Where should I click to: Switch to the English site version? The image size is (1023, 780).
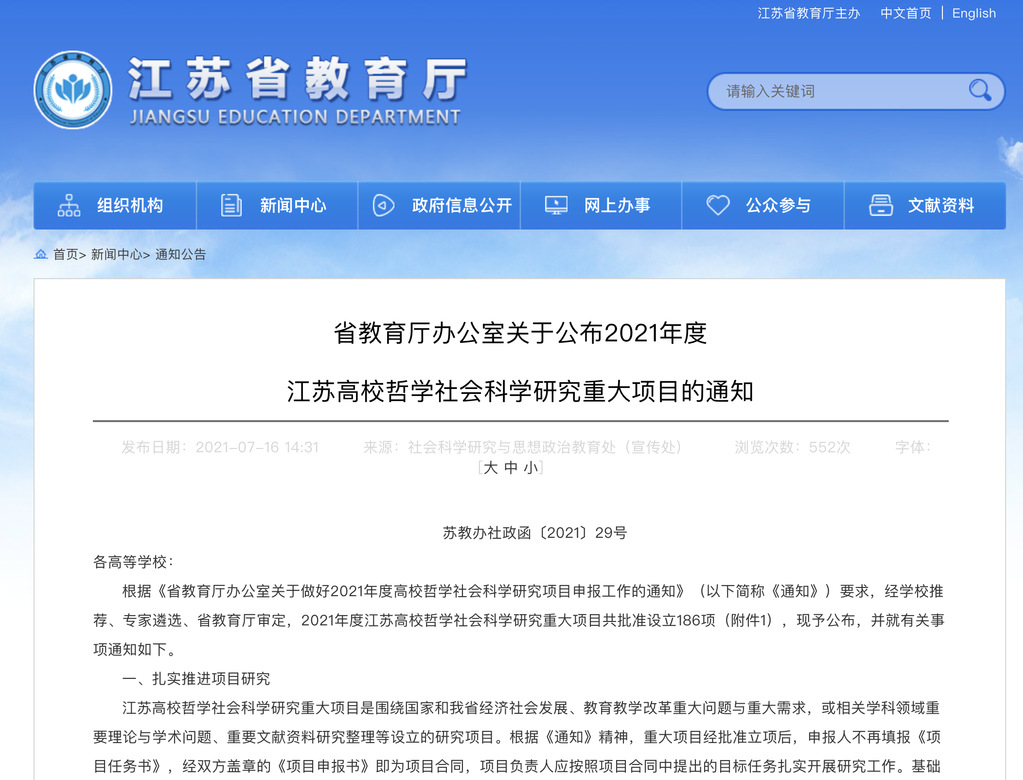(973, 13)
